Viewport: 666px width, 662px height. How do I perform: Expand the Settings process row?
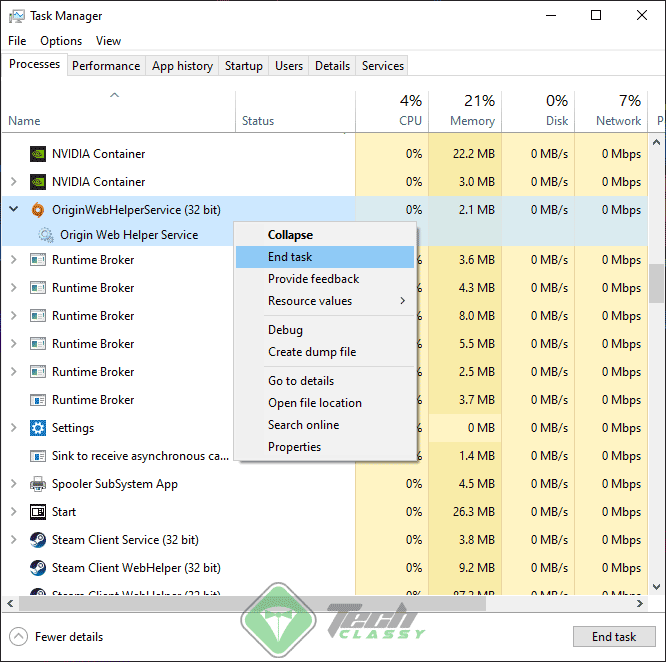click(14, 428)
